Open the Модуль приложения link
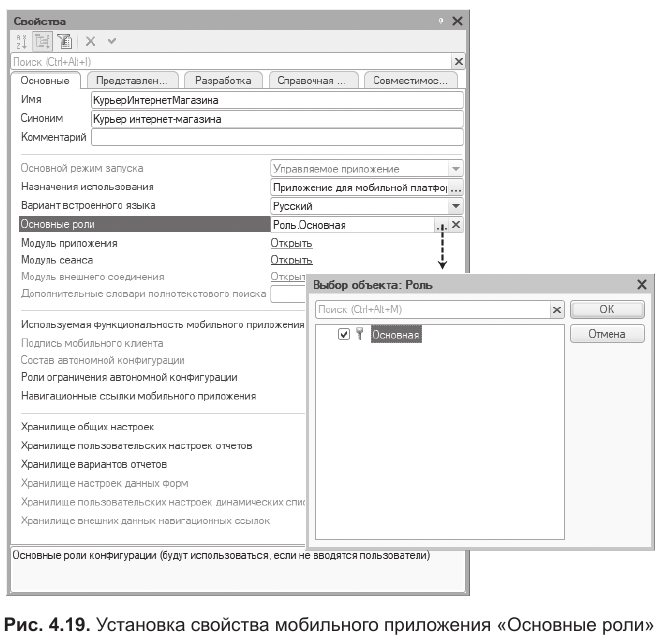Image resolution: width=670 pixels, height=641 pixels. (x=291, y=243)
